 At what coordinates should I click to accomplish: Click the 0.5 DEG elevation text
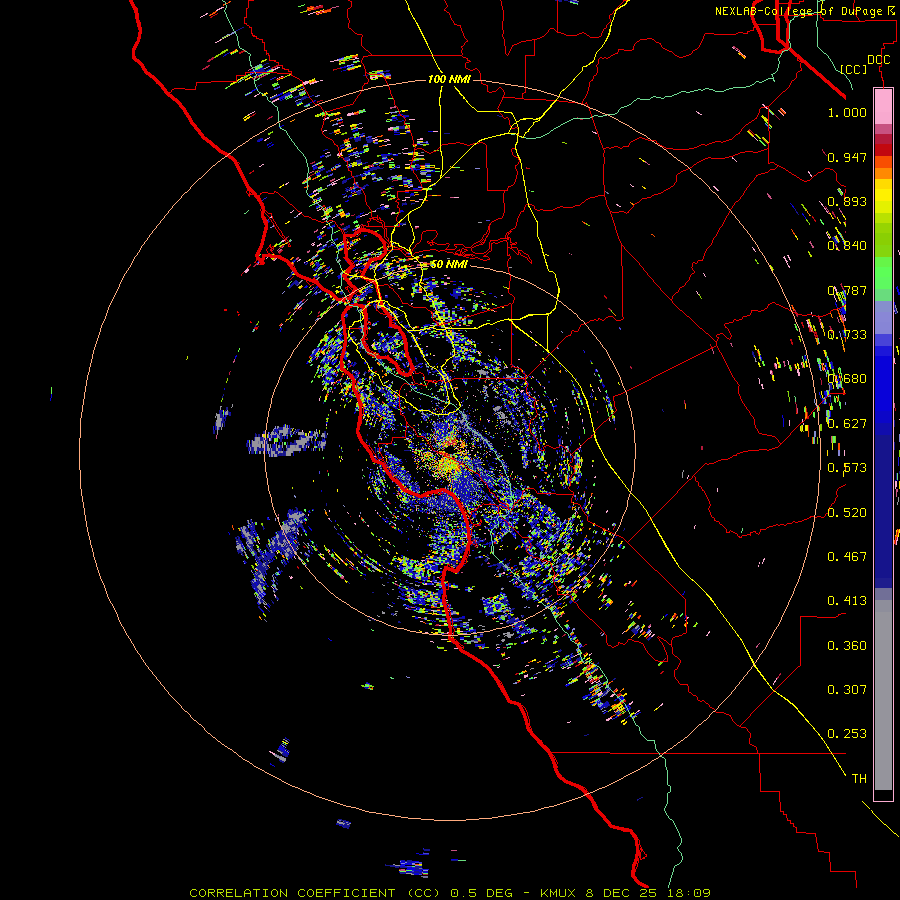pyautogui.click(x=481, y=893)
